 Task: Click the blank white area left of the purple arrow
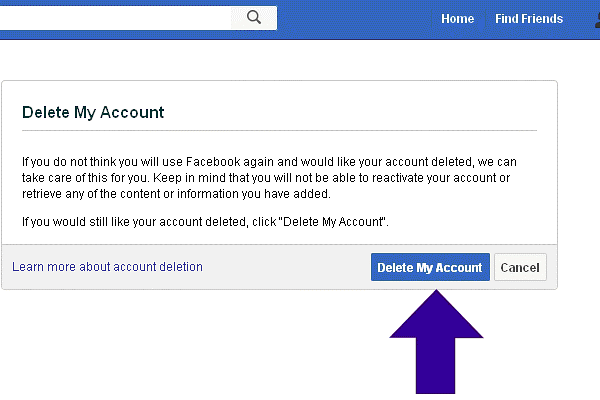point(200,345)
